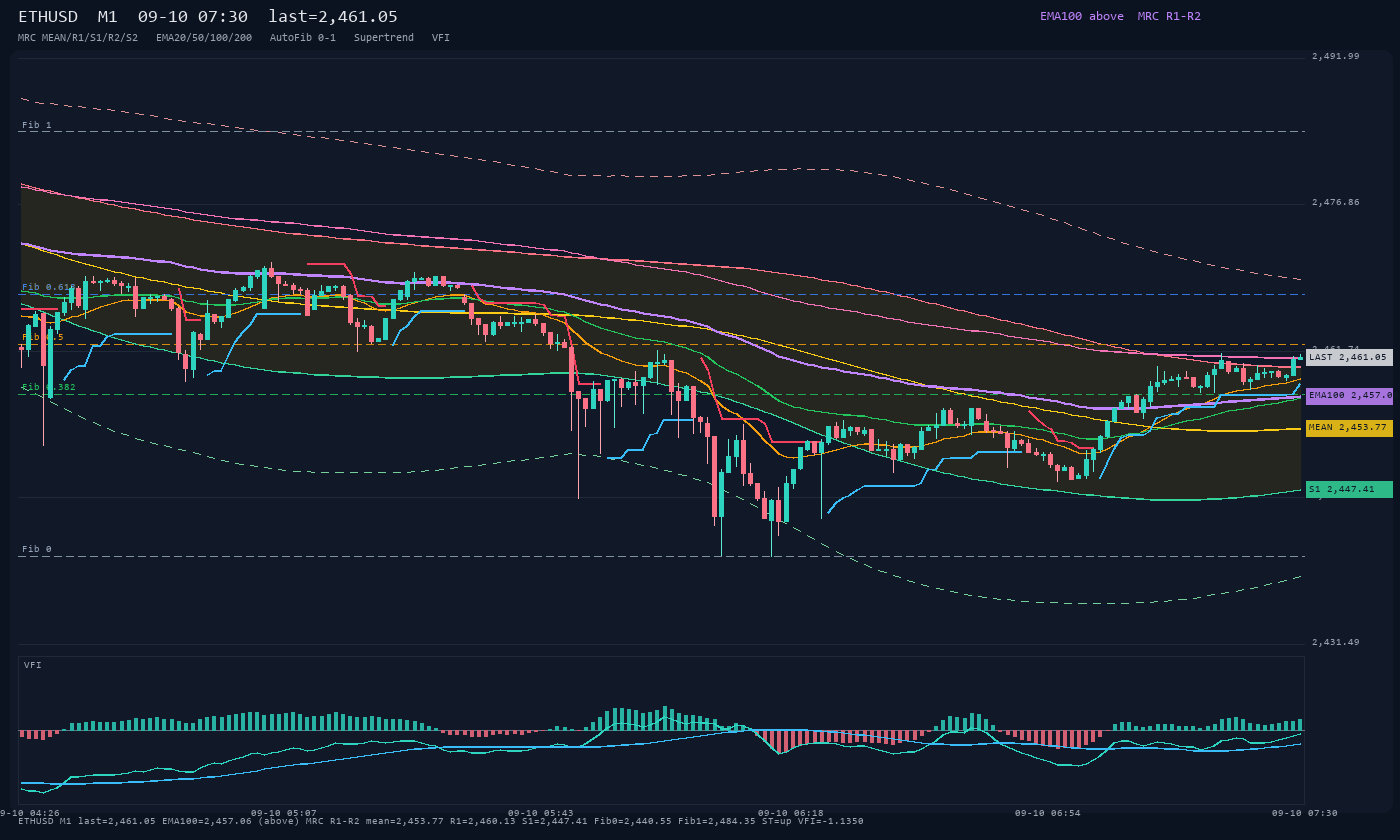Viewport: 1400px width, 840px height.
Task: Click the last=2,461.05 value in the title
Action: (x=333, y=17)
